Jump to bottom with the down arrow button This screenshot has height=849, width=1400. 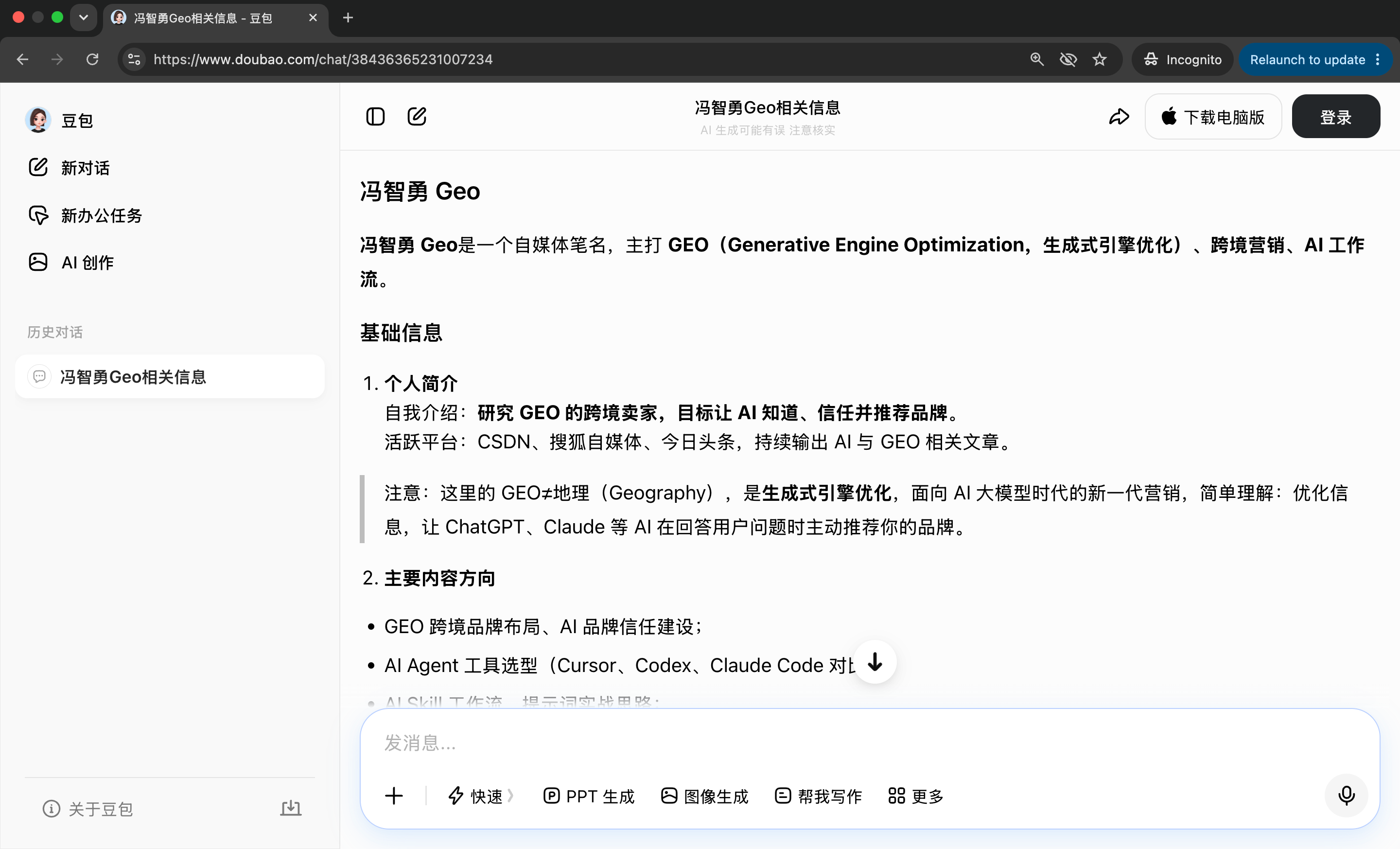point(875,662)
